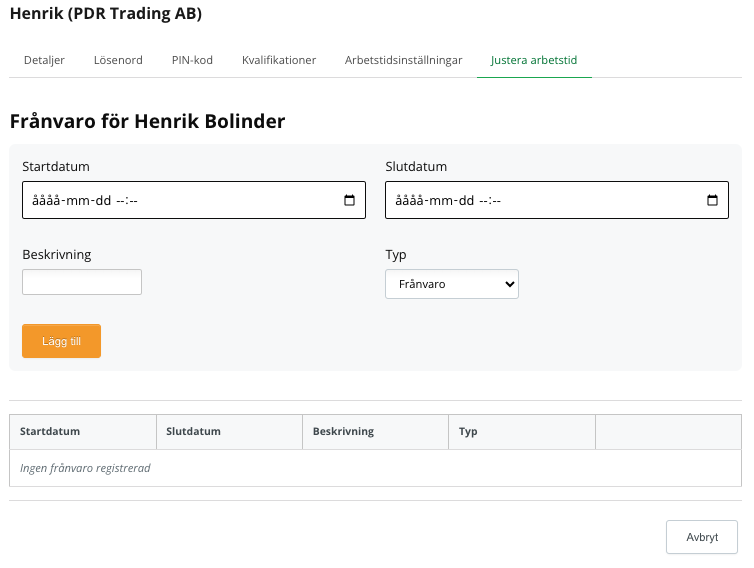Open the Startdatum calendar picker icon
754x568 pixels.
click(349, 200)
